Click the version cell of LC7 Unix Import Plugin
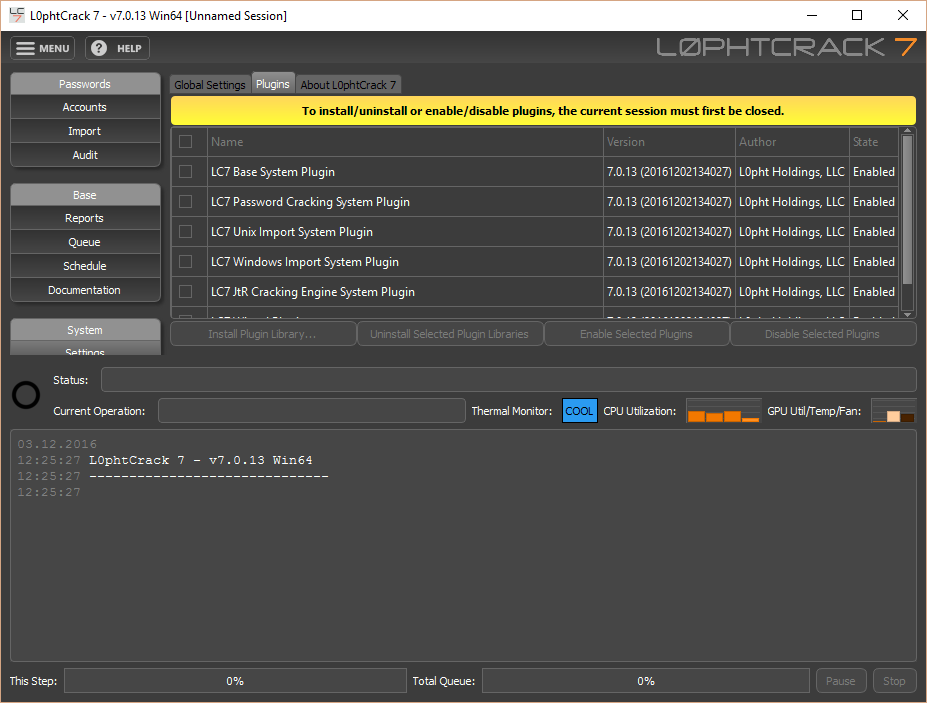Image resolution: width=927 pixels, height=703 pixels. pyautogui.click(x=669, y=232)
